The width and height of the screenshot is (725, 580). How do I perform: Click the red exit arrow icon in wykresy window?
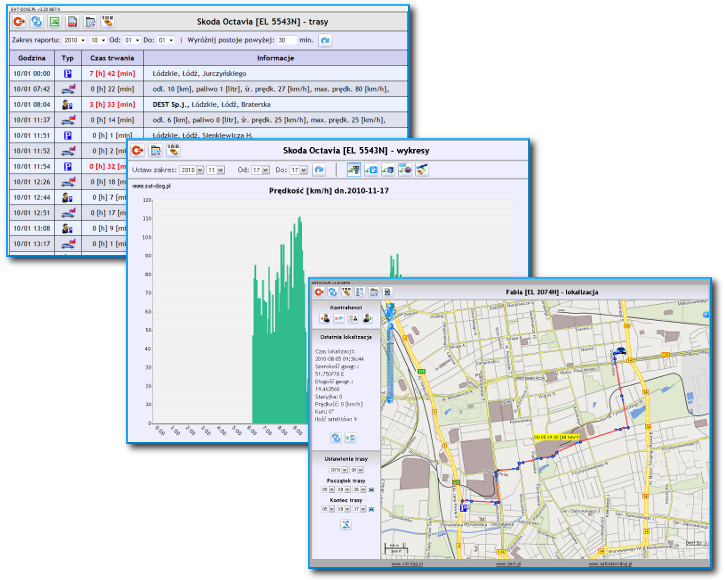[x=137, y=150]
